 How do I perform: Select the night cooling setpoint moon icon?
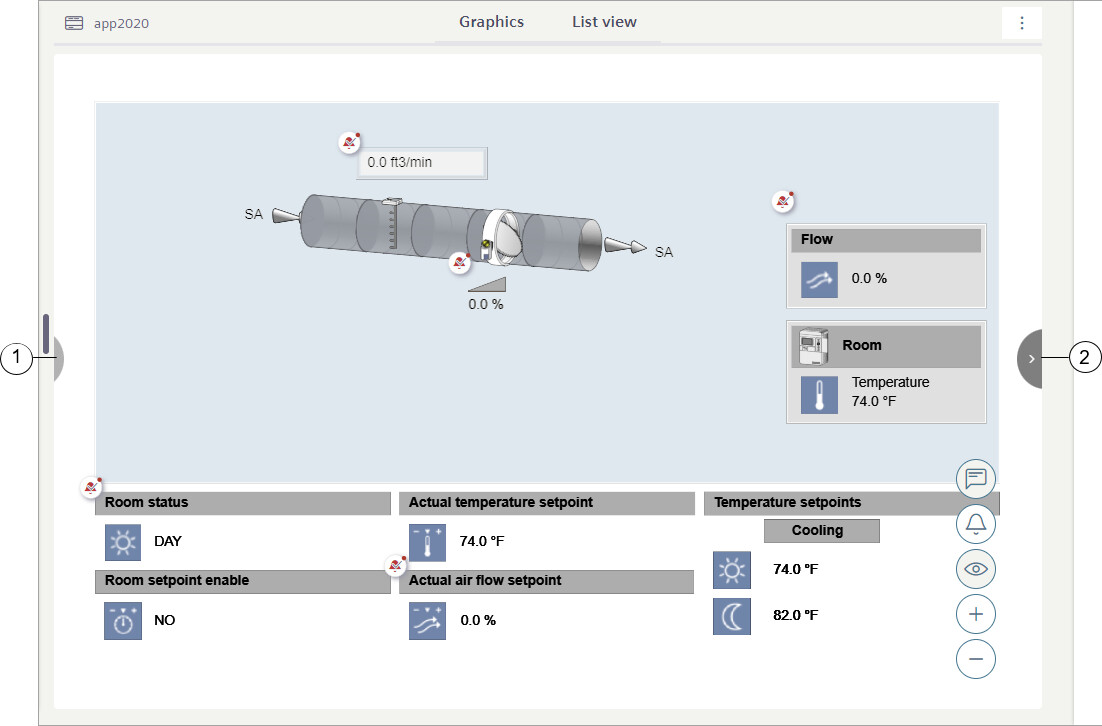(731, 616)
